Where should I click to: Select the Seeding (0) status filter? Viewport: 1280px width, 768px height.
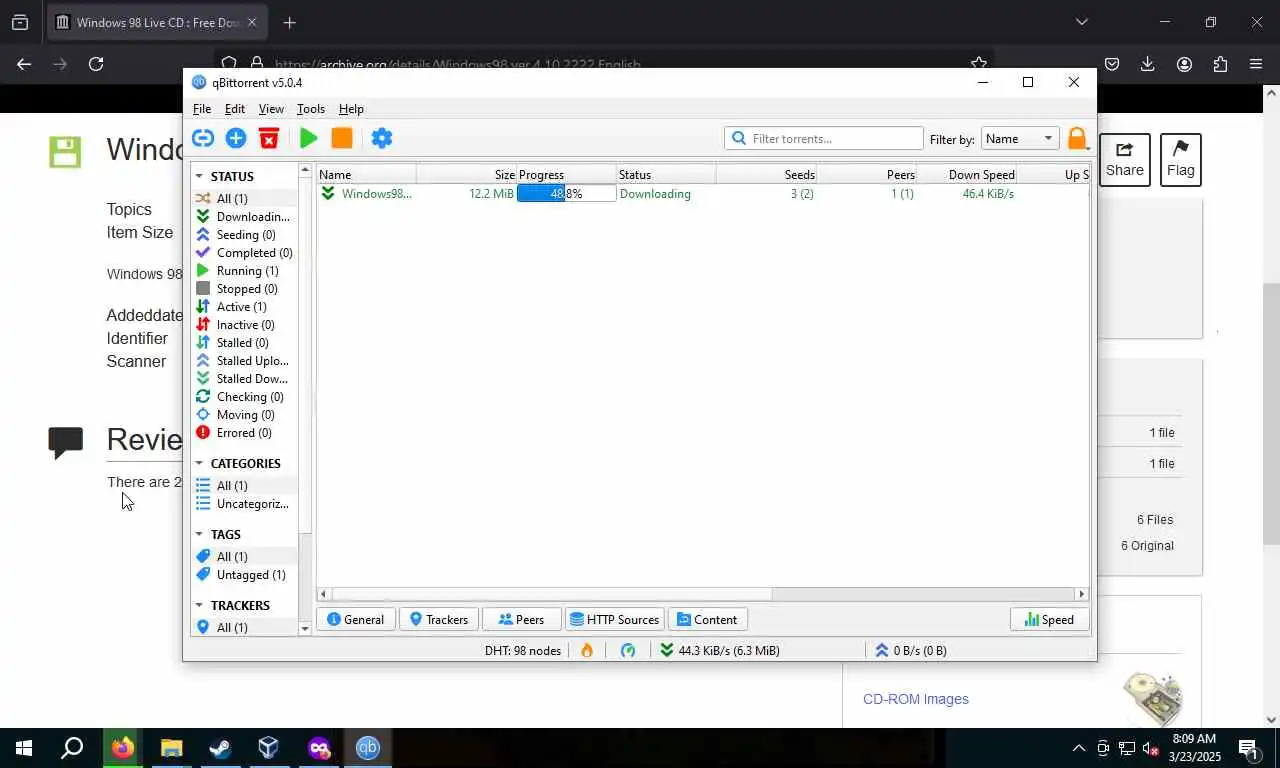[x=244, y=234]
